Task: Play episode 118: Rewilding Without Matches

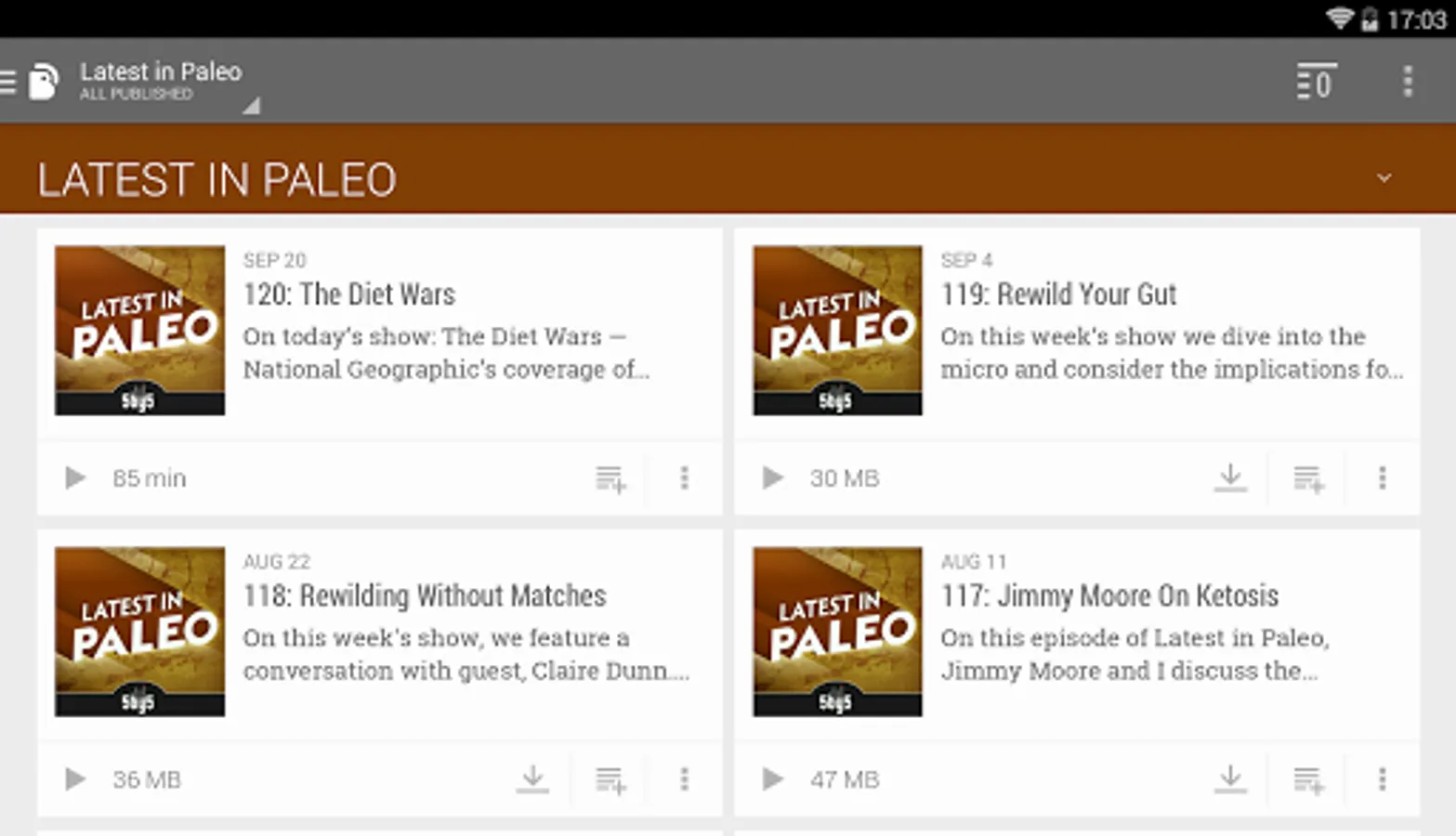Action: point(75,779)
